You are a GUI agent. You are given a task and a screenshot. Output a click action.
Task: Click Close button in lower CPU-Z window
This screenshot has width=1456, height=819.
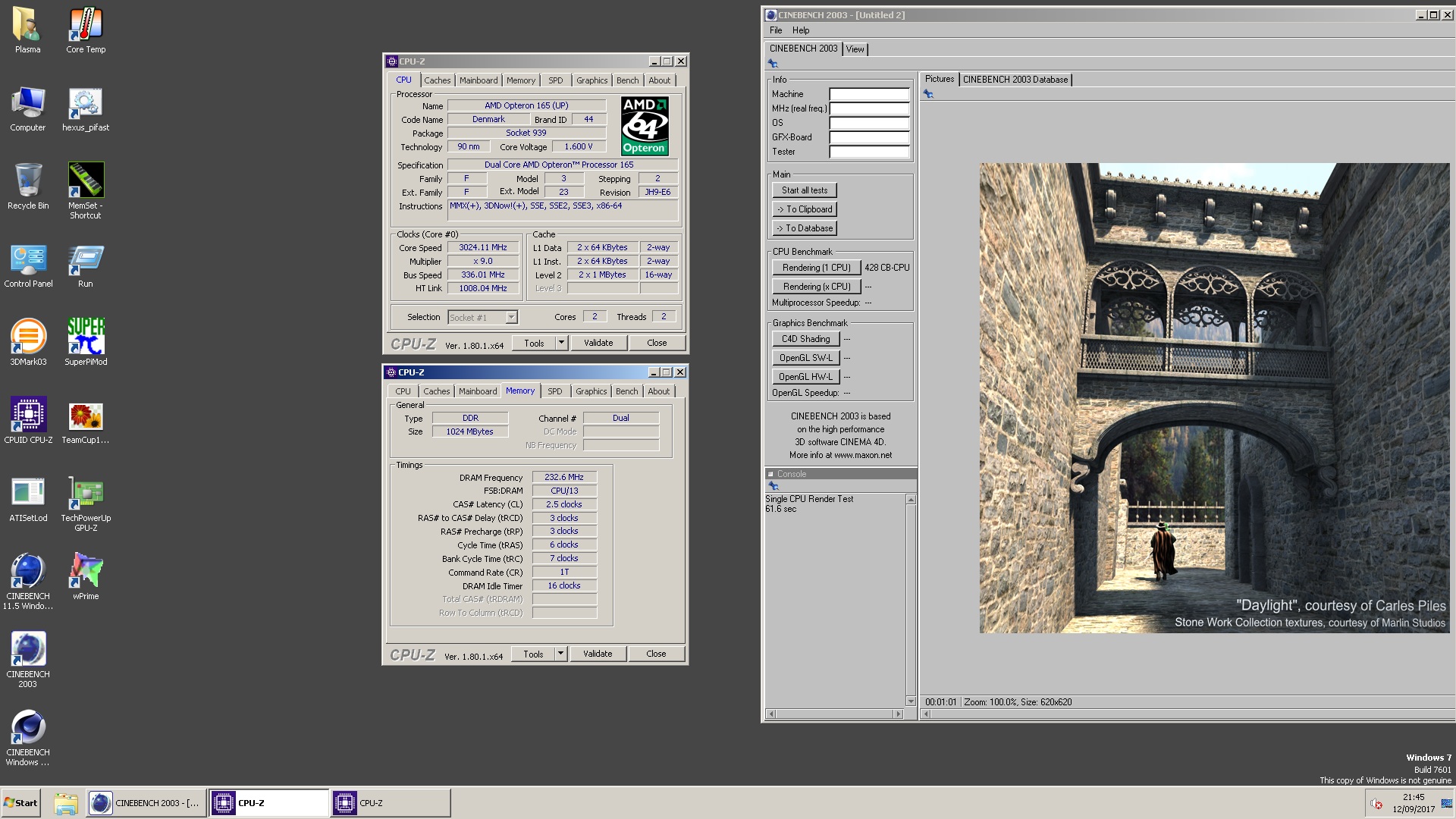pos(656,654)
